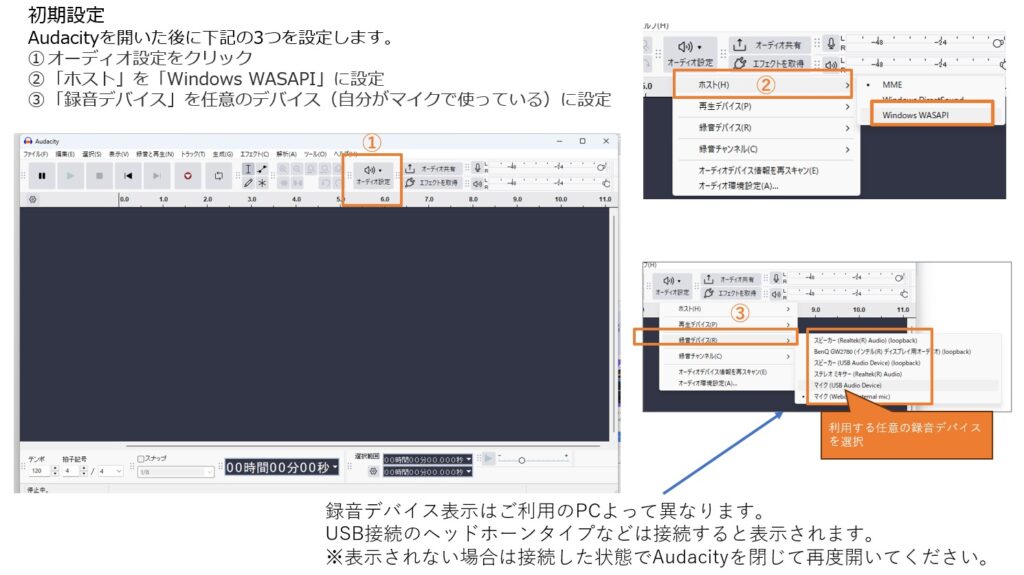The image size is (1024, 575).
Task: Open the ファイル(F) menu
Action: [35, 154]
